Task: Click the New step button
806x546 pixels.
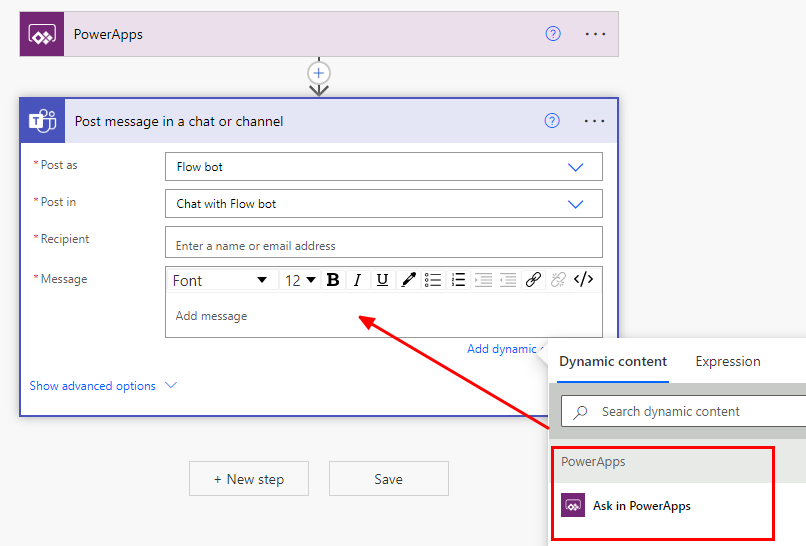Action: click(x=249, y=479)
